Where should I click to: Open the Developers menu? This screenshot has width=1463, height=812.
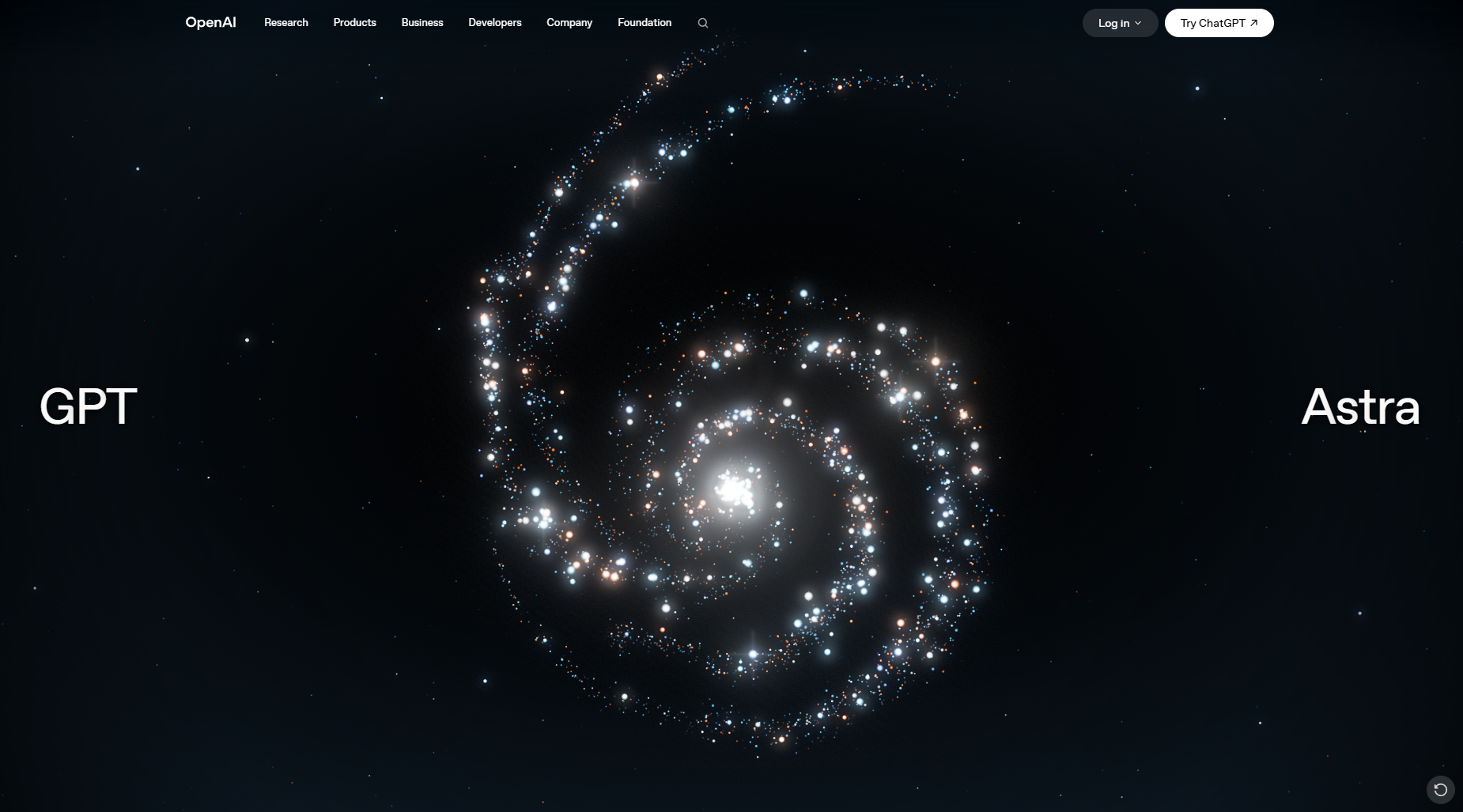point(495,22)
